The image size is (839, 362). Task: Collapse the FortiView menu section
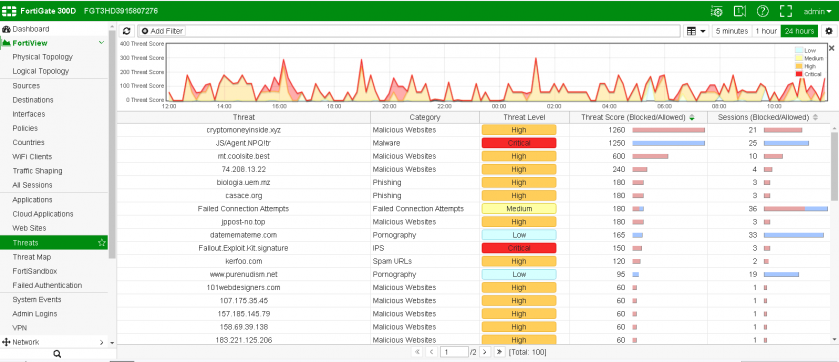coord(102,43)
